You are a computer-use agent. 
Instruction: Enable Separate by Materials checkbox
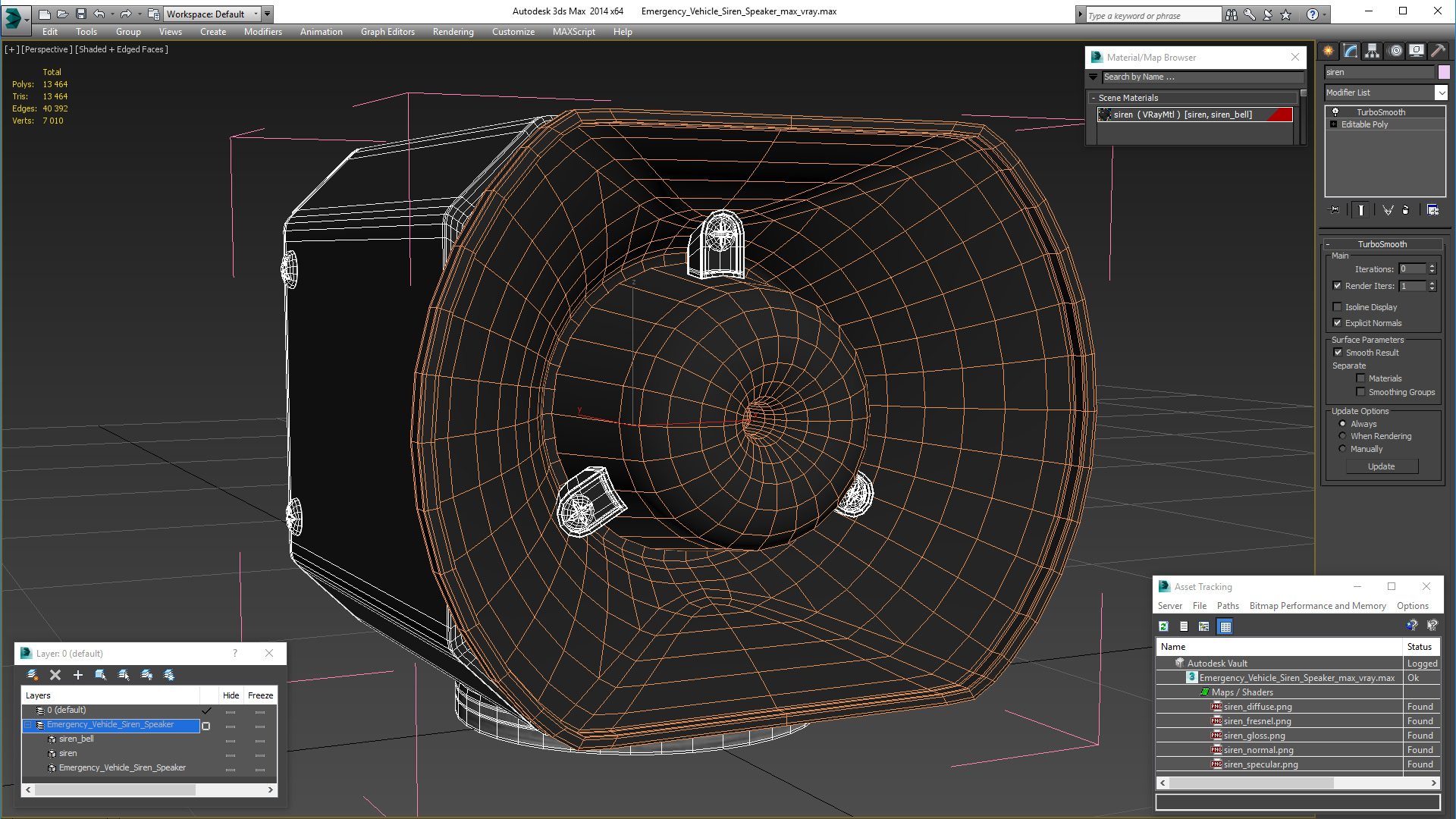click(x=1360, y=378)
